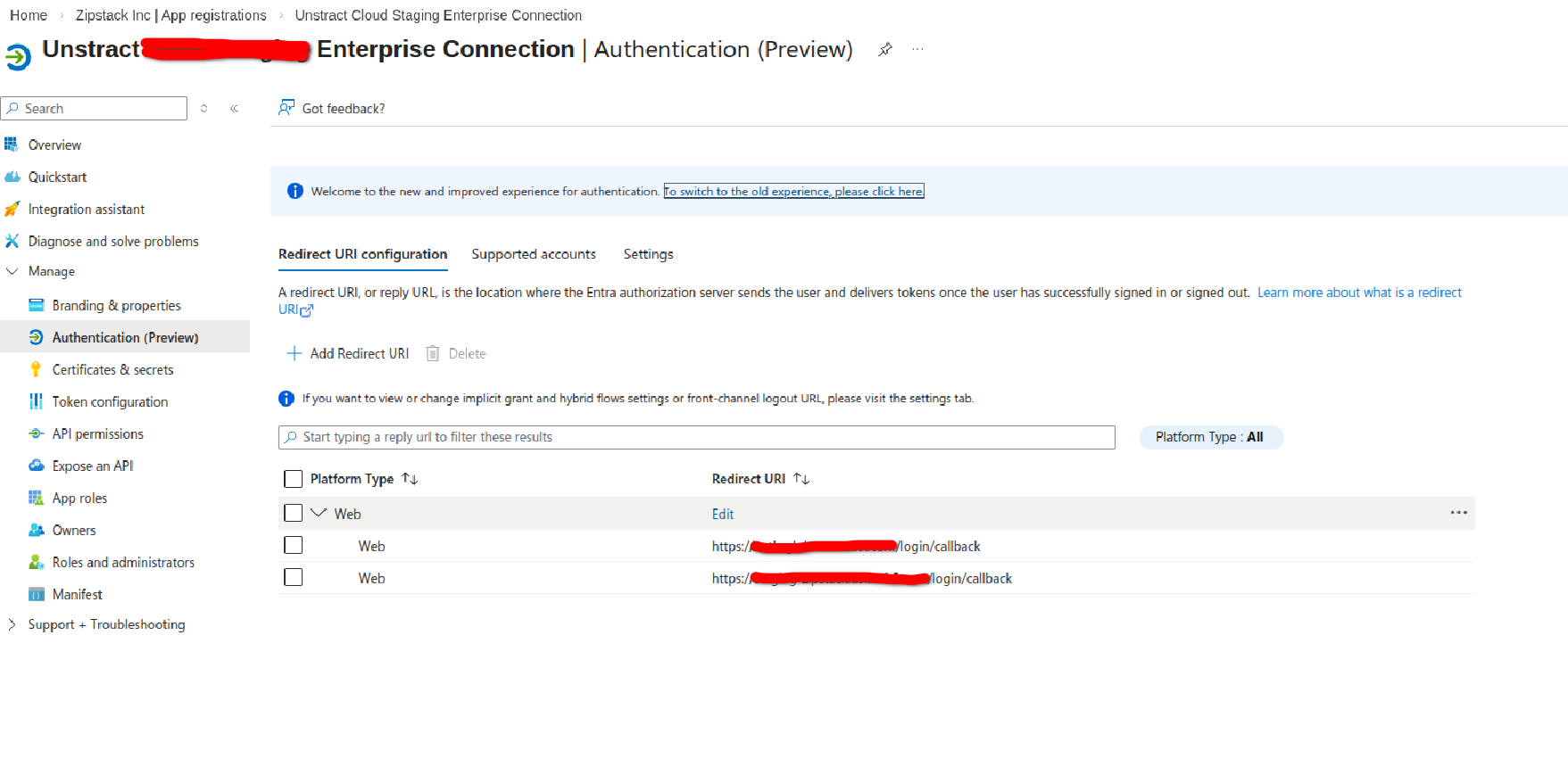Check the Web group row checkbox
Screen dimensions: 1568x759
293,513
